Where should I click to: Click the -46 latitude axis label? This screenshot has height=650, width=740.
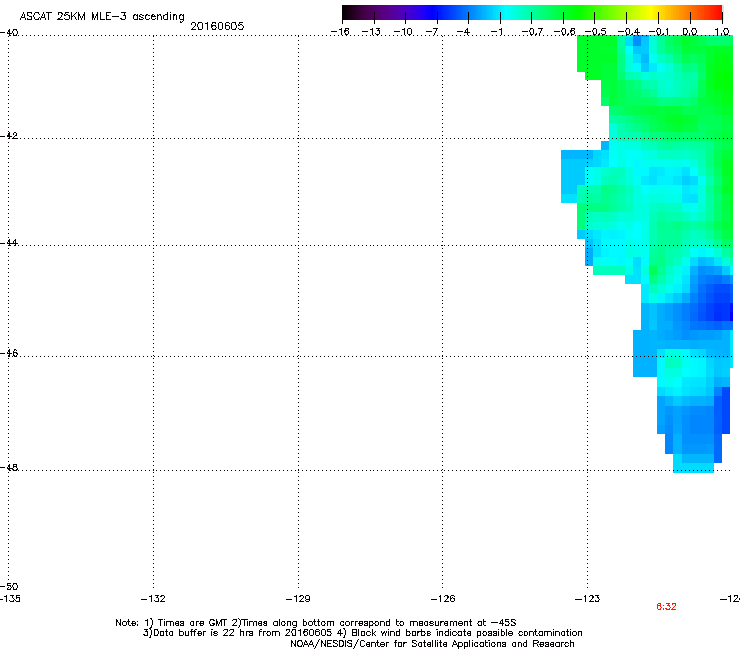[x=9, y=353]
